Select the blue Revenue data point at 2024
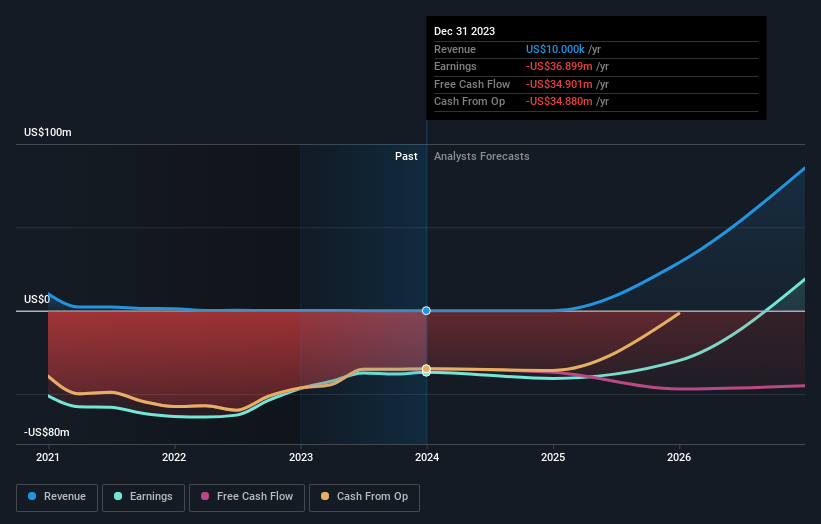 [x=426, y=310]
